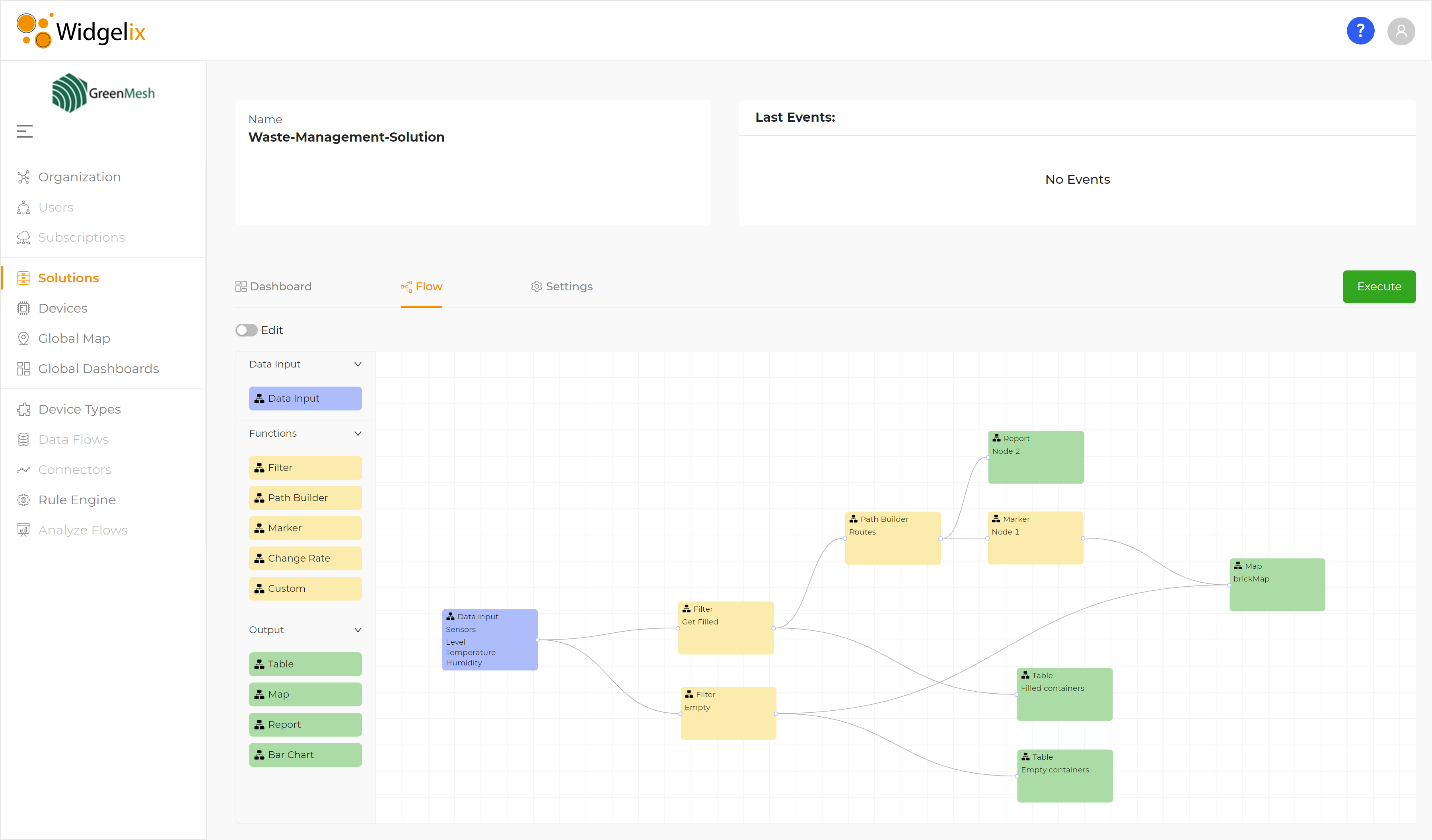Click the Global Map pin icon
Viewport: 1432px width, 840px height.
[x=23, y=339]
